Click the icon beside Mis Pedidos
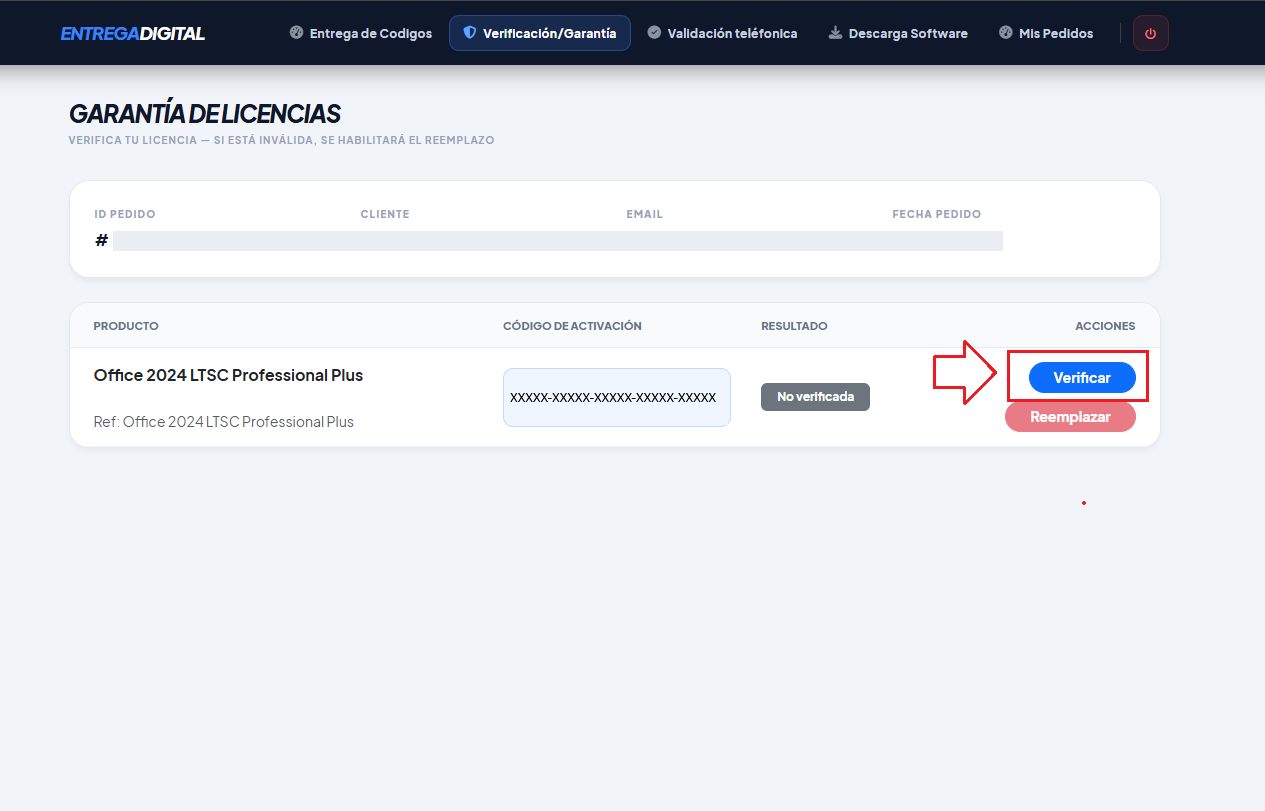Image resolution: width=1265 pixels, height=811 pixels. click(x=1005, y=33)
